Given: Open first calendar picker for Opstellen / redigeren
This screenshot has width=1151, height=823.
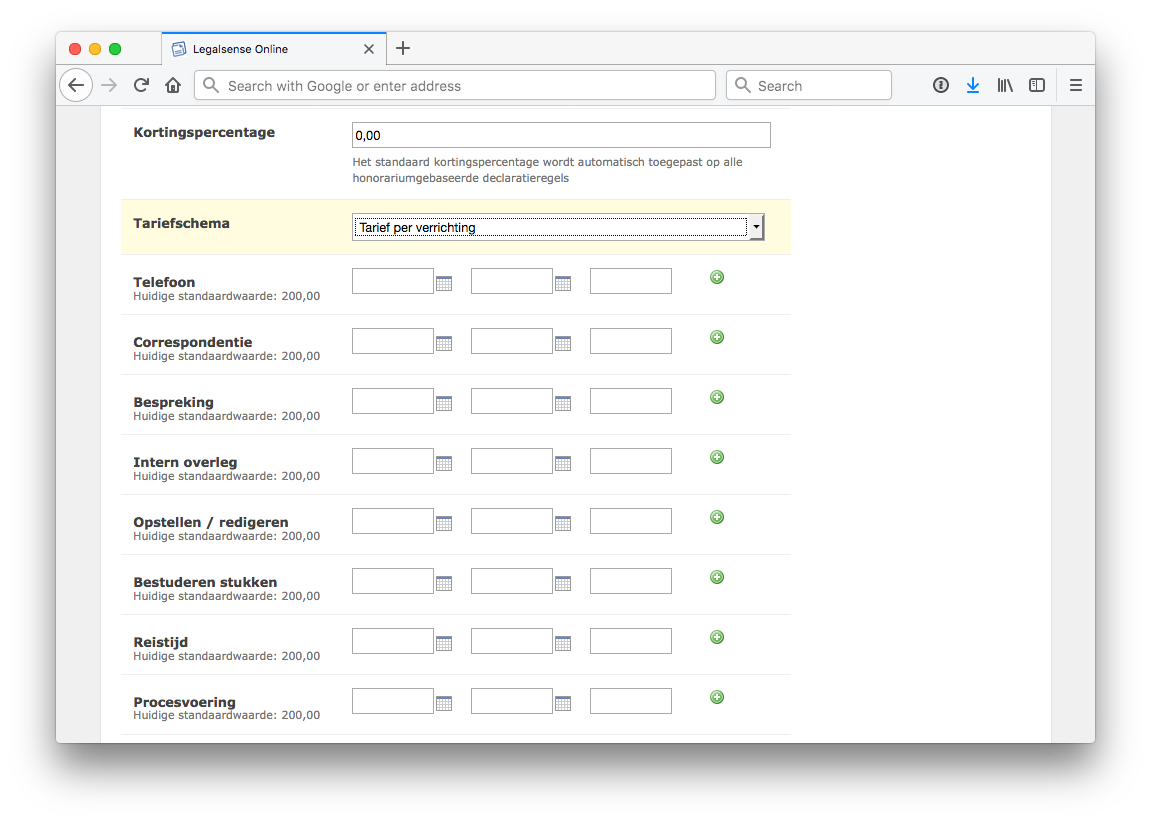Looking at the screenshot, I should [444, 523].
